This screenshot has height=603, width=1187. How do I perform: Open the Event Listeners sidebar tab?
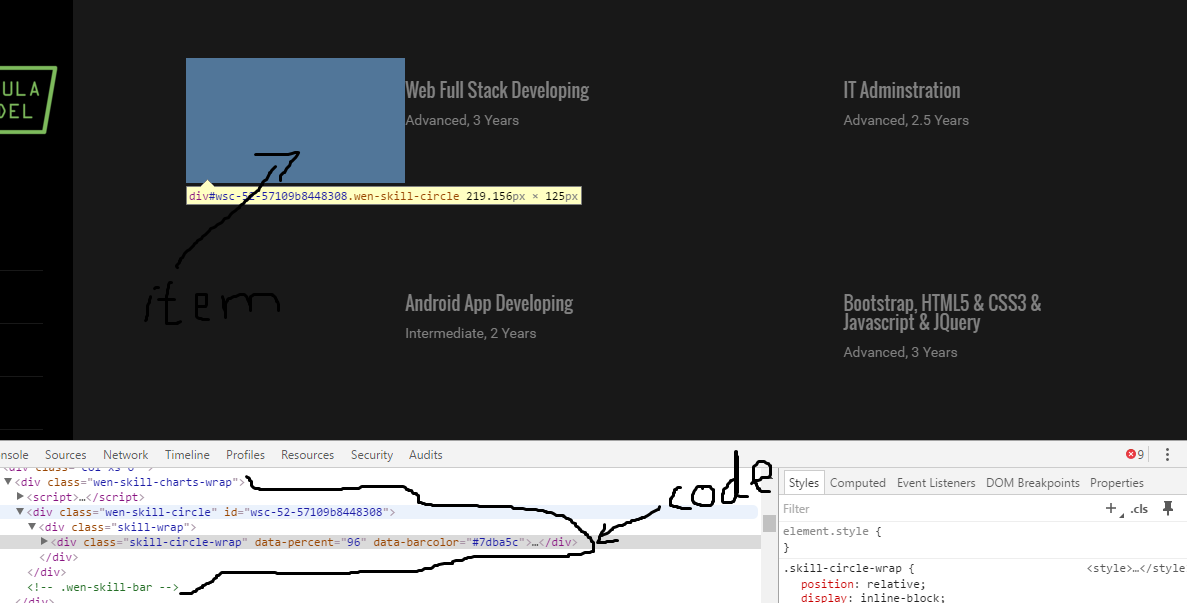click(936, 483)
